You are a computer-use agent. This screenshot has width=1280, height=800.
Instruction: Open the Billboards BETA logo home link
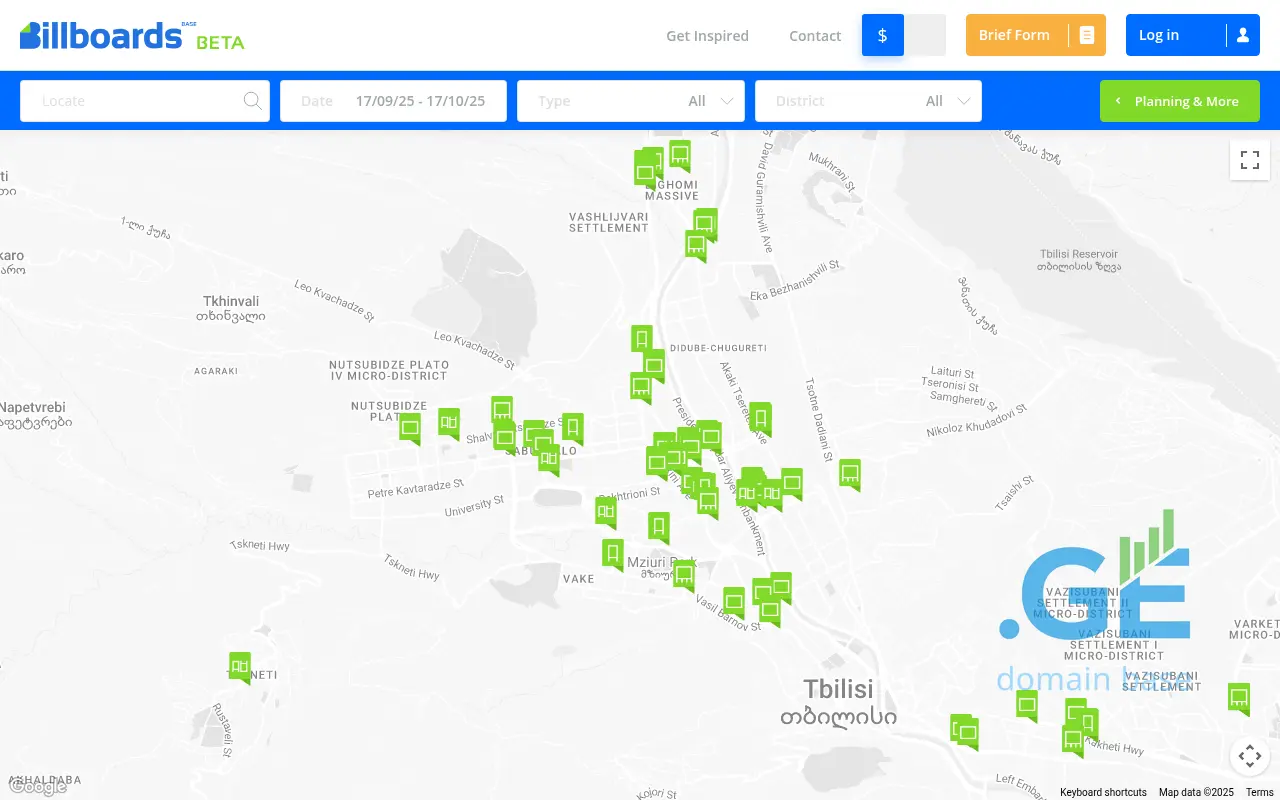tap(132, 36)
